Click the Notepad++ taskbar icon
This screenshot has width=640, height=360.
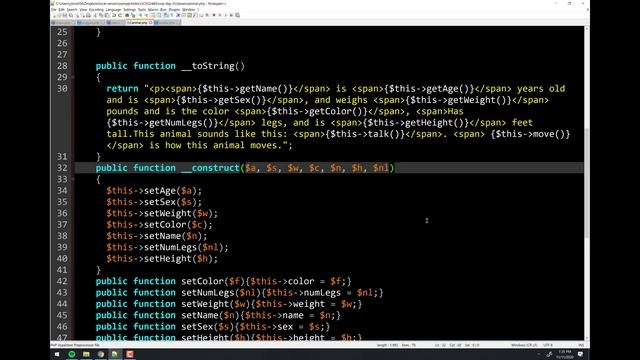pyautogui.click(x=115, y=354)
